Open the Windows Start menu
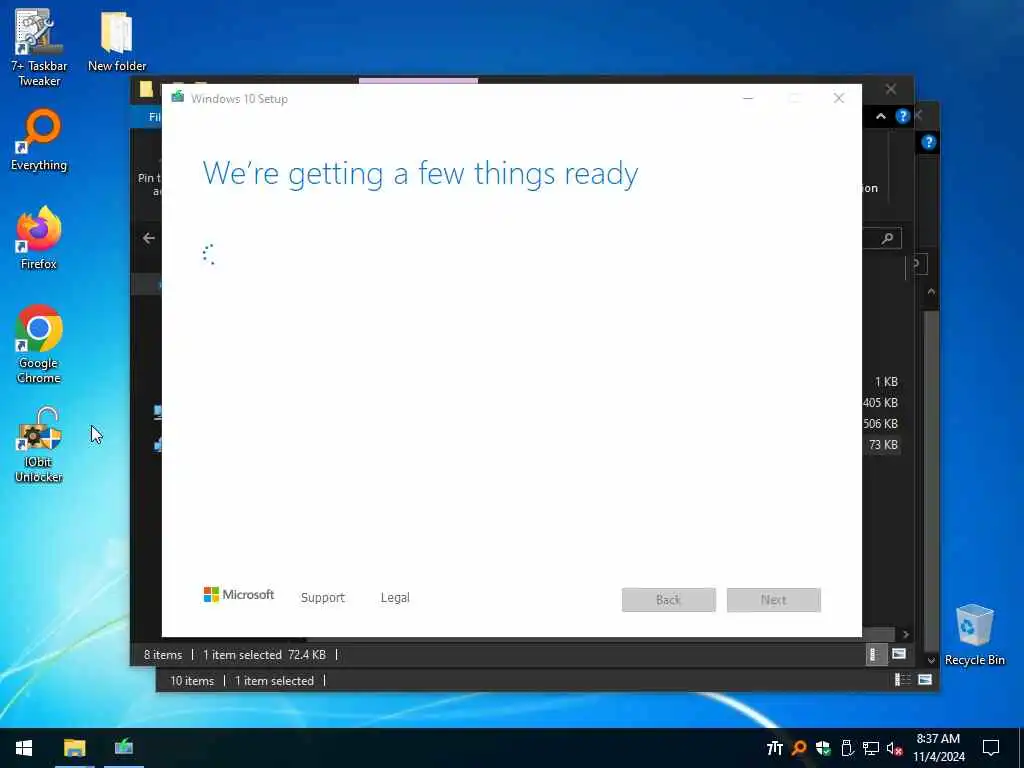 click(x=24, y=748)
